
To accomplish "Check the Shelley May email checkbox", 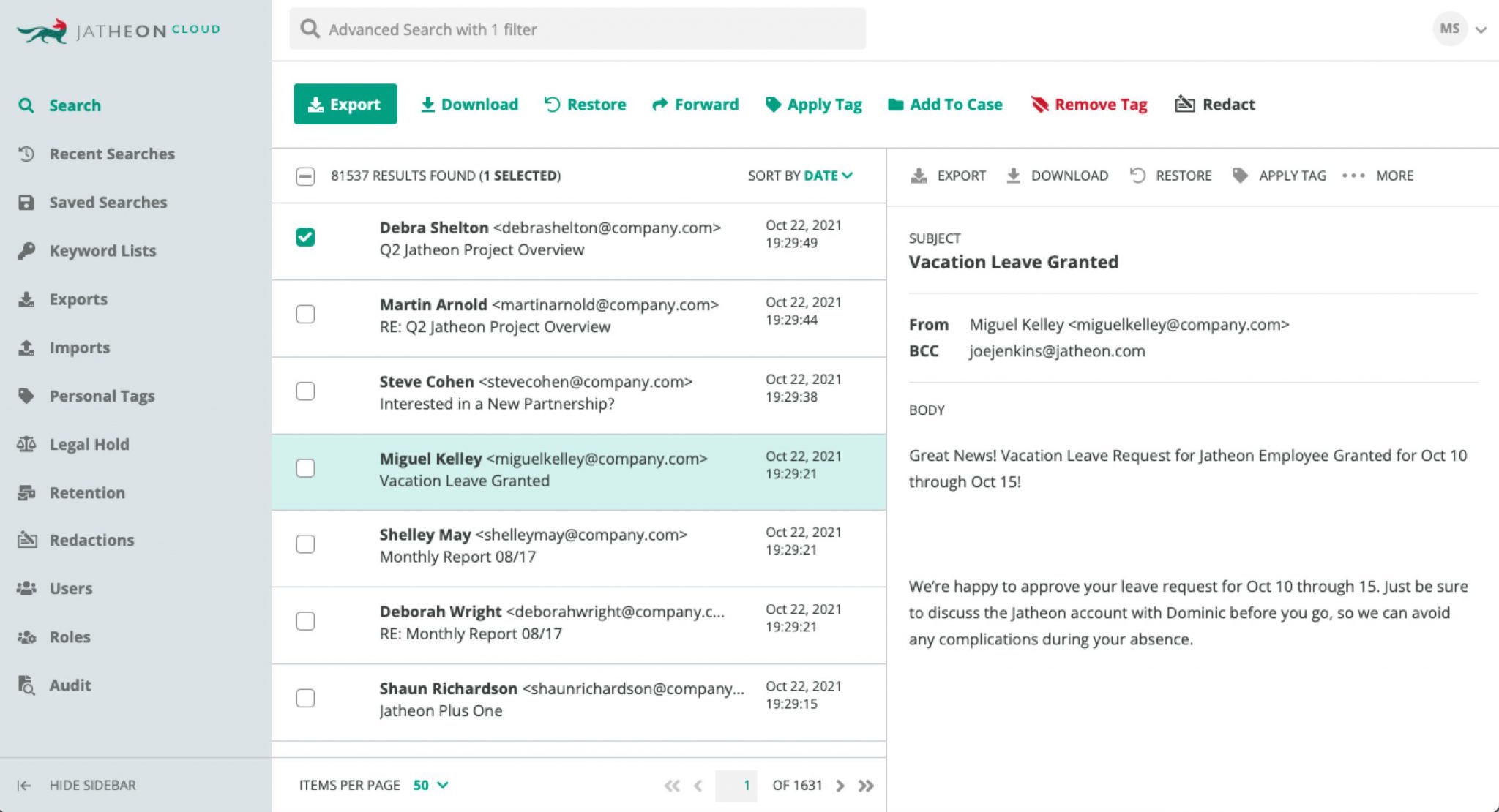I will point(305,544).
